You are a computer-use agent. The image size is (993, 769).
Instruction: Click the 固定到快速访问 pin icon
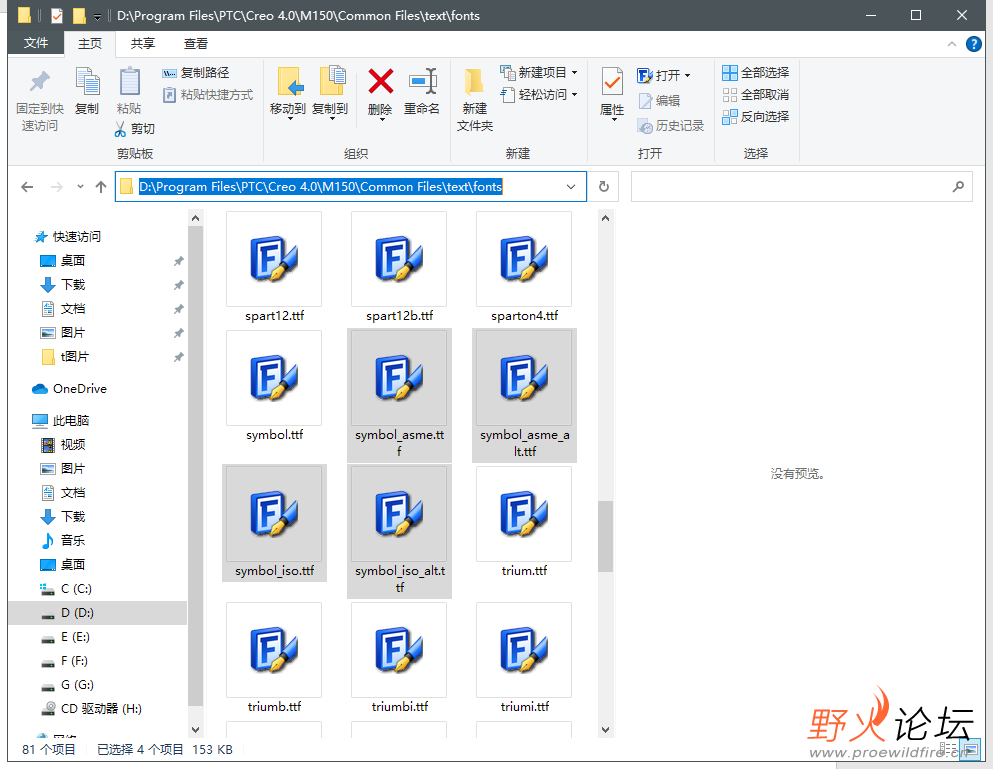point(39,81)
